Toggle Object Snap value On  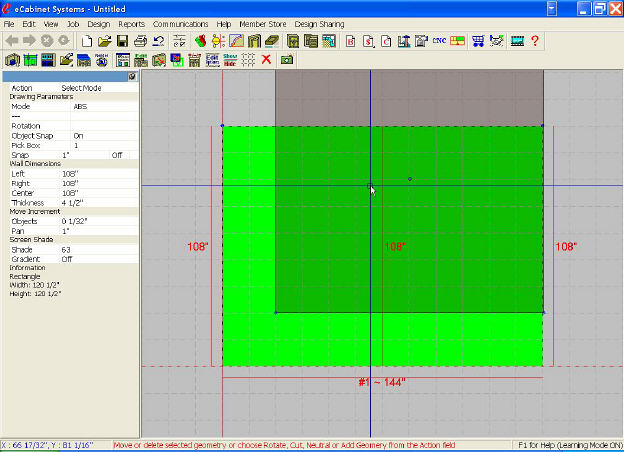(104, 136)
